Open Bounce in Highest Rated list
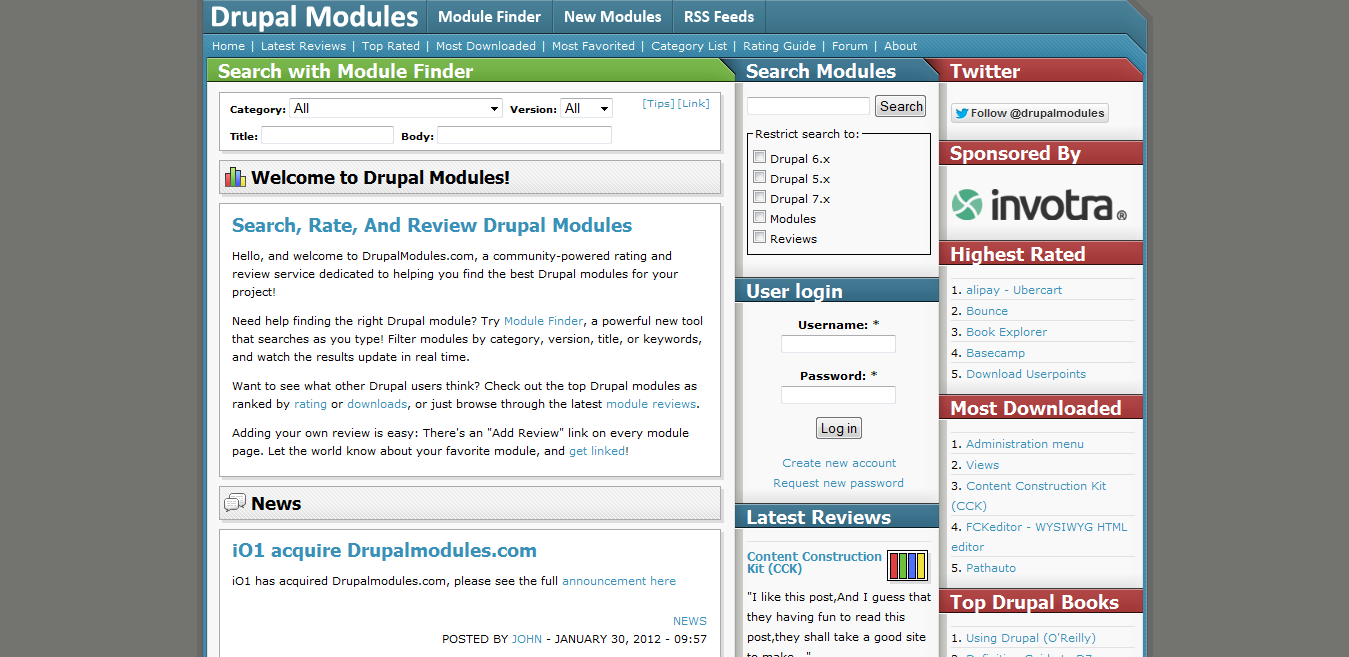Viewport: 1349px width, 657px height. click(987, 311)
